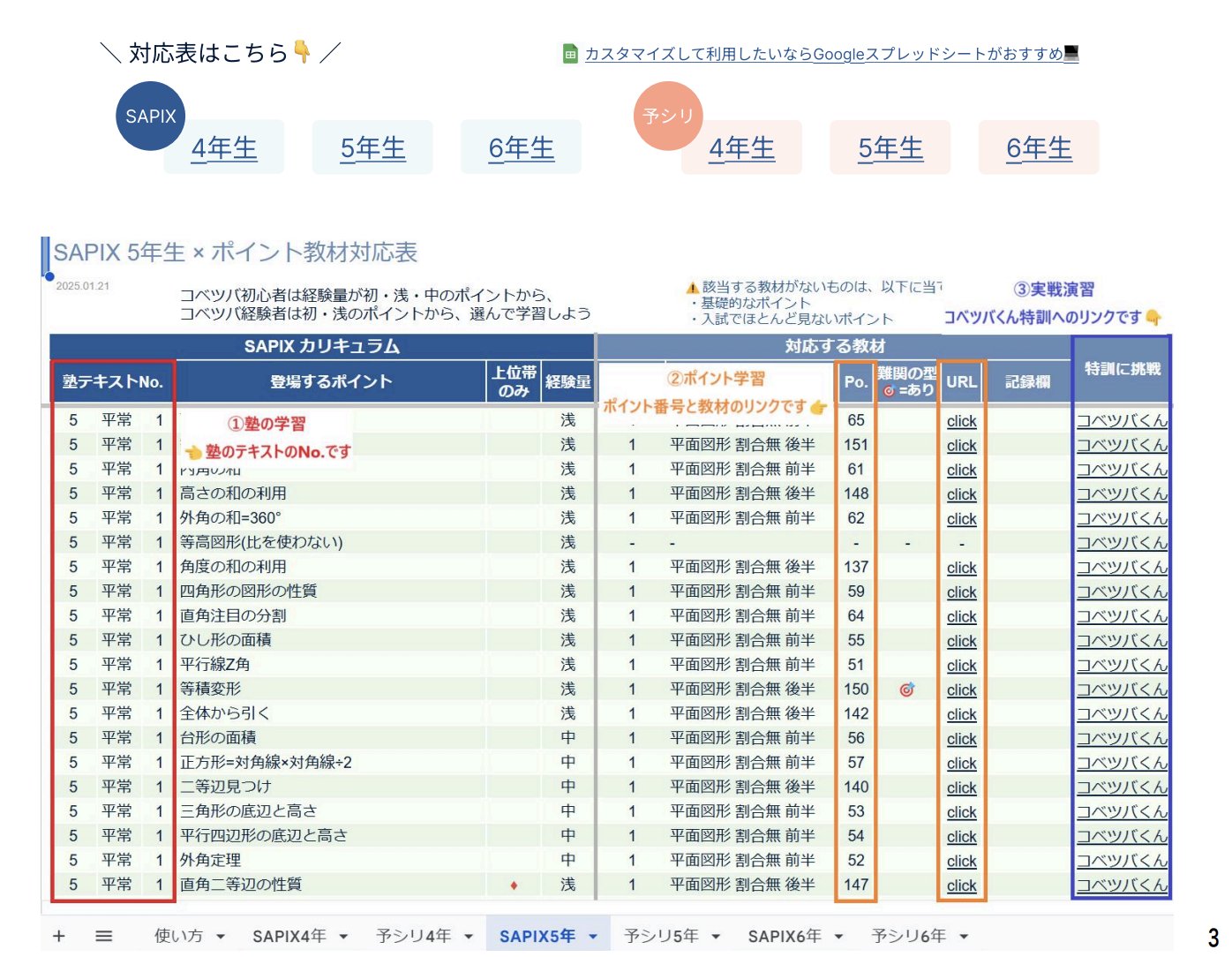Open the Googleスプレッドシート recommendation link

831,54
